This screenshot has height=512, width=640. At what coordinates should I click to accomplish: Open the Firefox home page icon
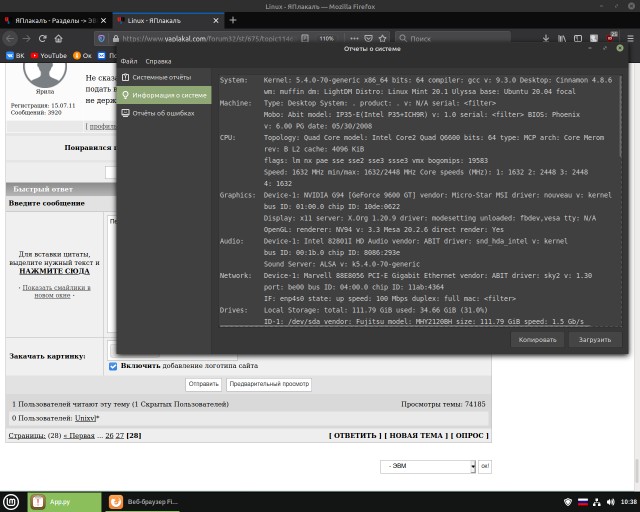(x=58, y=38)
